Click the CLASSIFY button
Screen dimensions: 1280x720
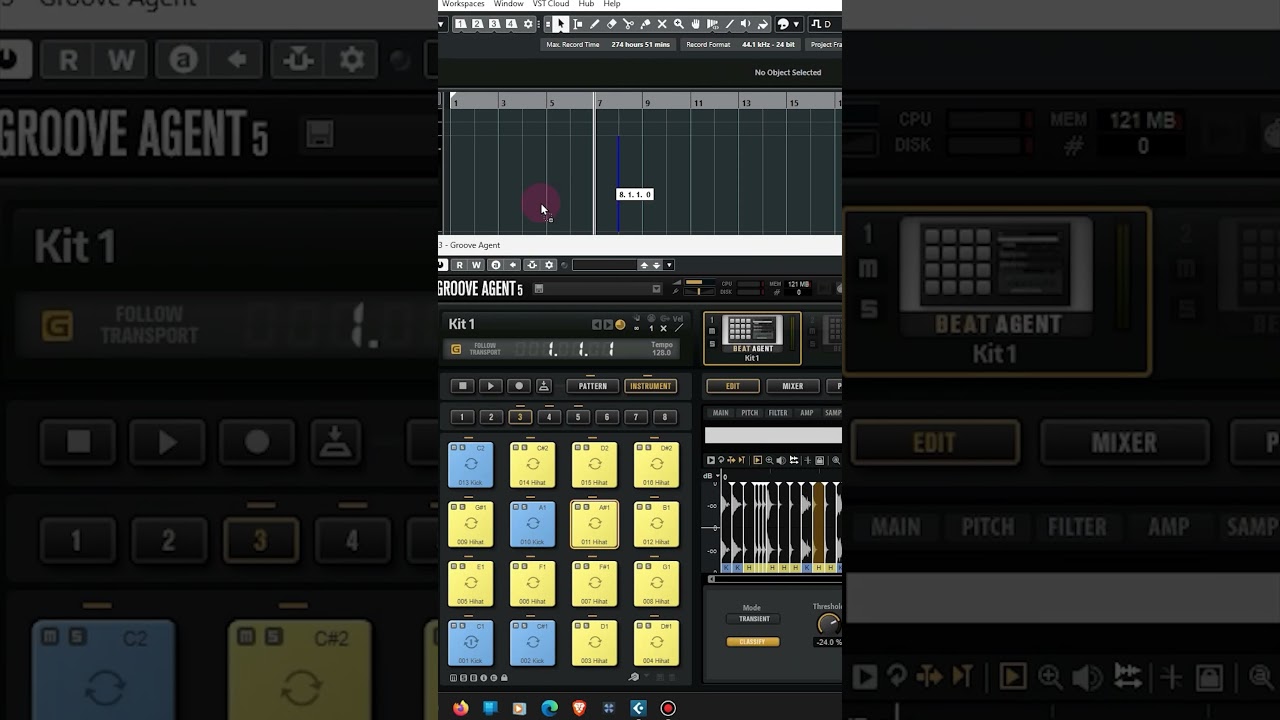click(753, 642)
